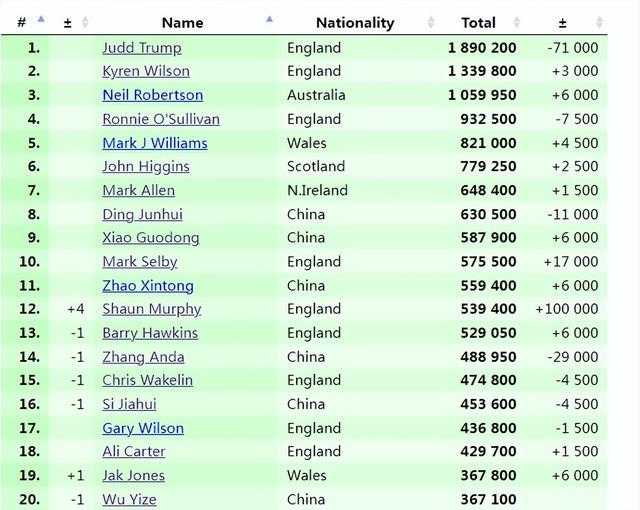Follow the John Higgins link

point(147,166)
